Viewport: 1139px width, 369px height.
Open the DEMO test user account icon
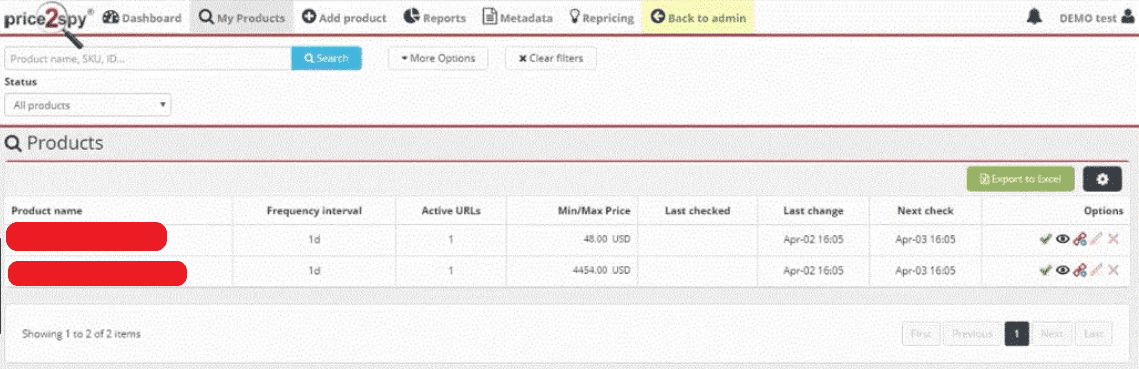[x=1127, y=17]
